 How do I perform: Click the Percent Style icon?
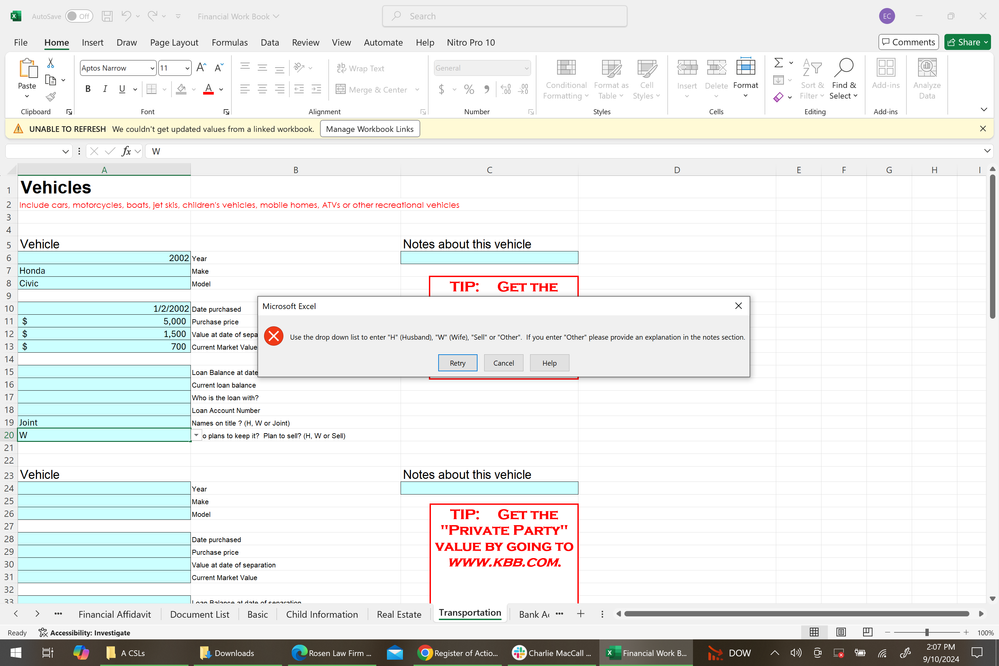point(467,89)
